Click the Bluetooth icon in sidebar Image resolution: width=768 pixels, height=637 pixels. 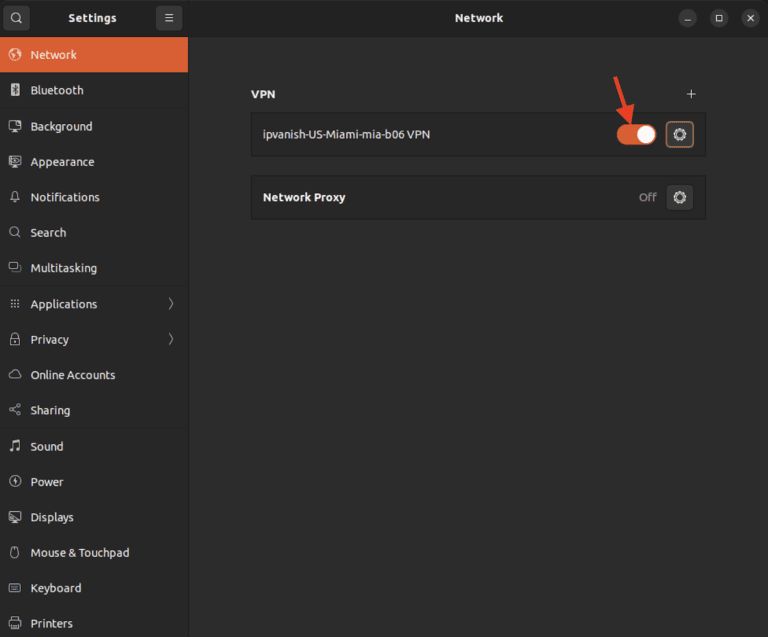[15, 90]
